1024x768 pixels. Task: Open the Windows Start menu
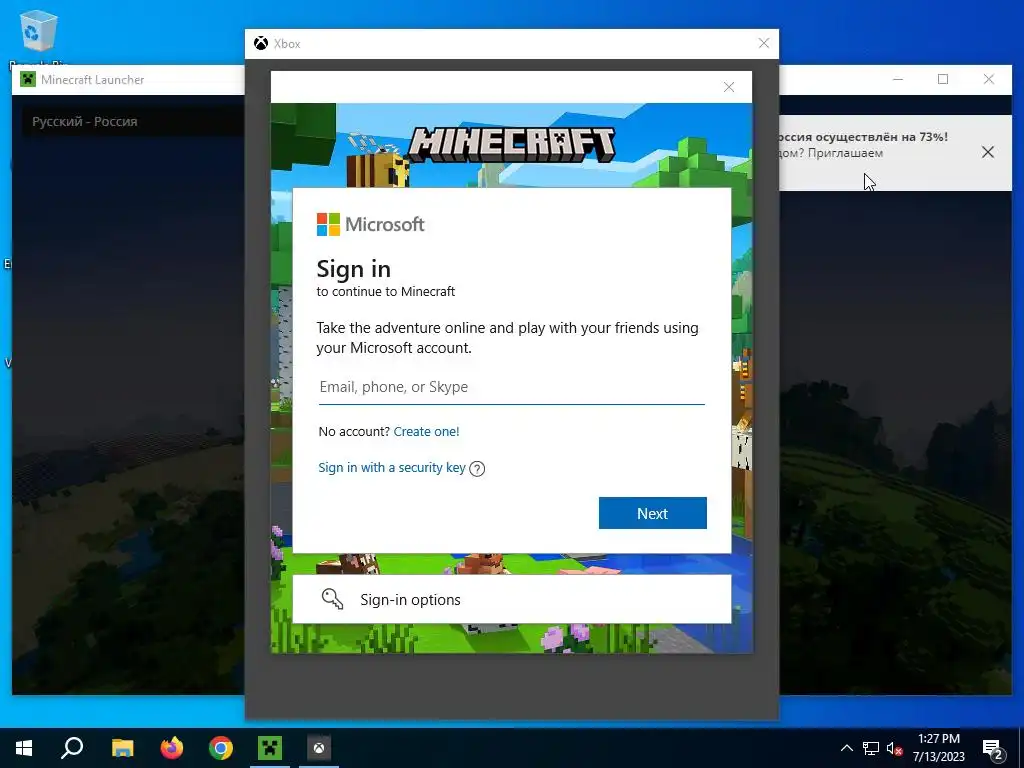tap(24, 748)
